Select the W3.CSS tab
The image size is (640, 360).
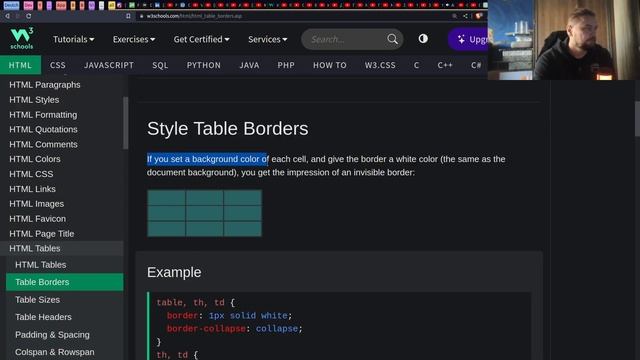[x=380, y=65]
